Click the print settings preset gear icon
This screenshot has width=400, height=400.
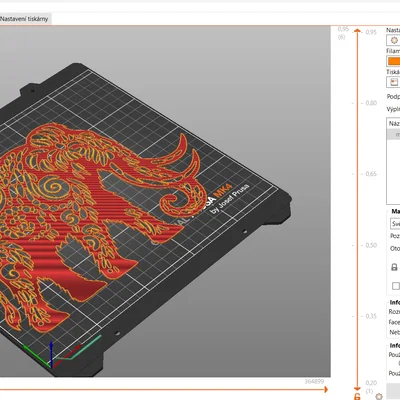[393, 40]
